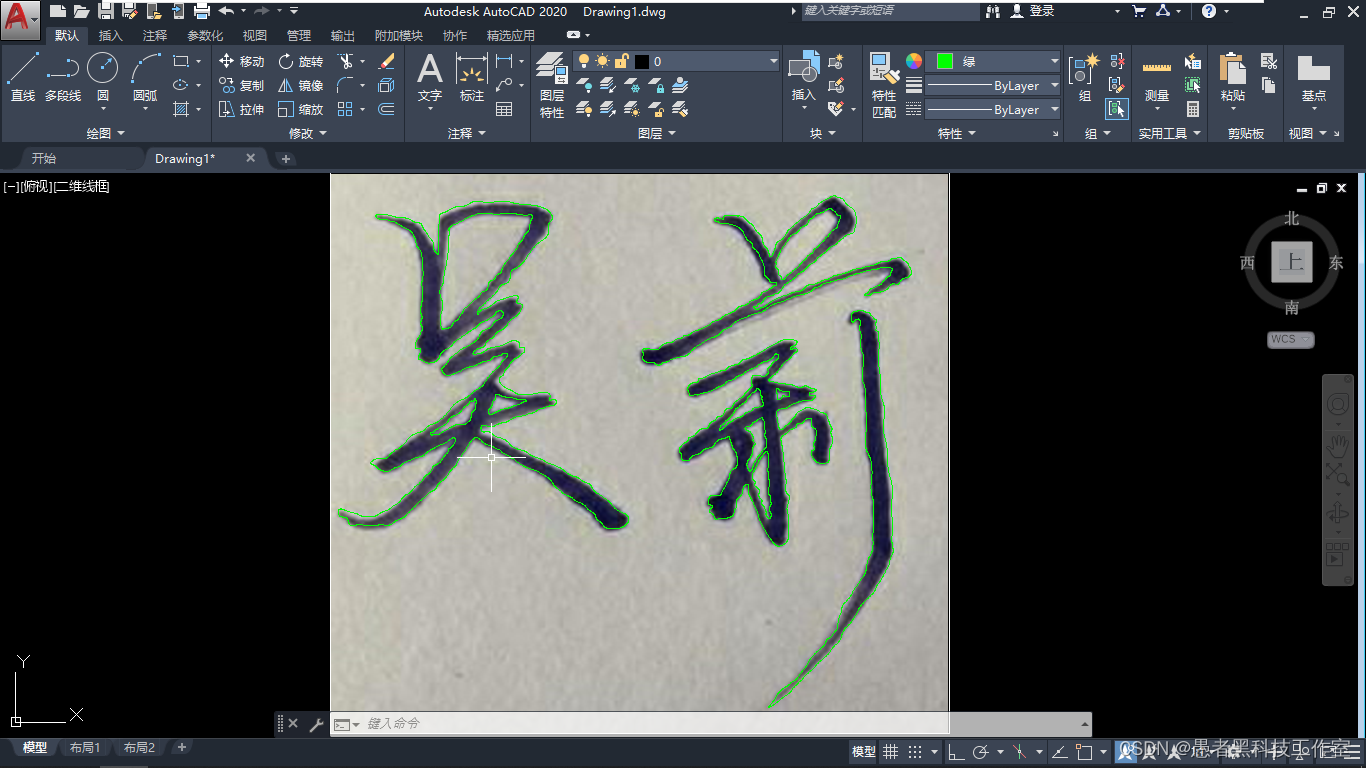Click the Offset tool icon
This screenshot has width=1366, height=768.
point(387,109)
